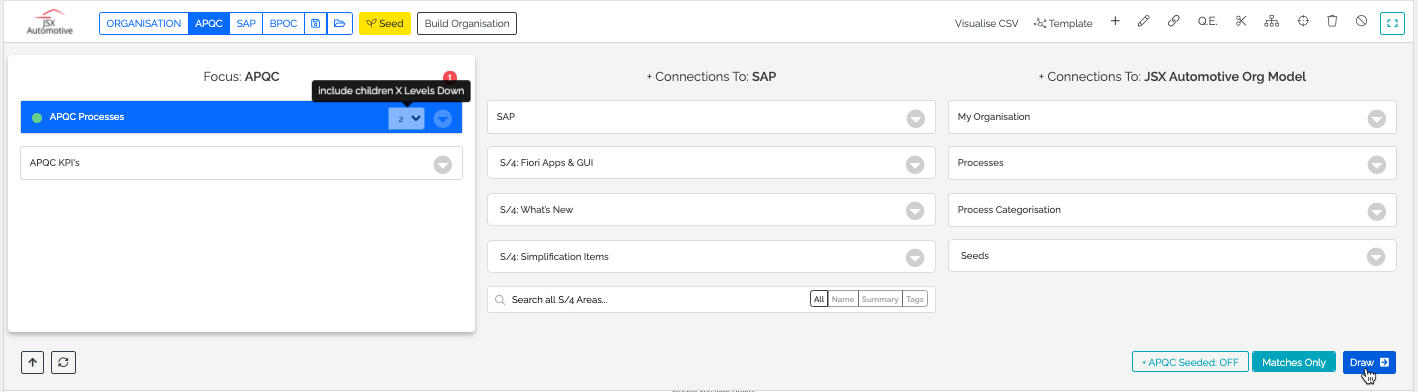Select the Summary search filter
The height and width of the screenshot is (392, 1418).
880,299
